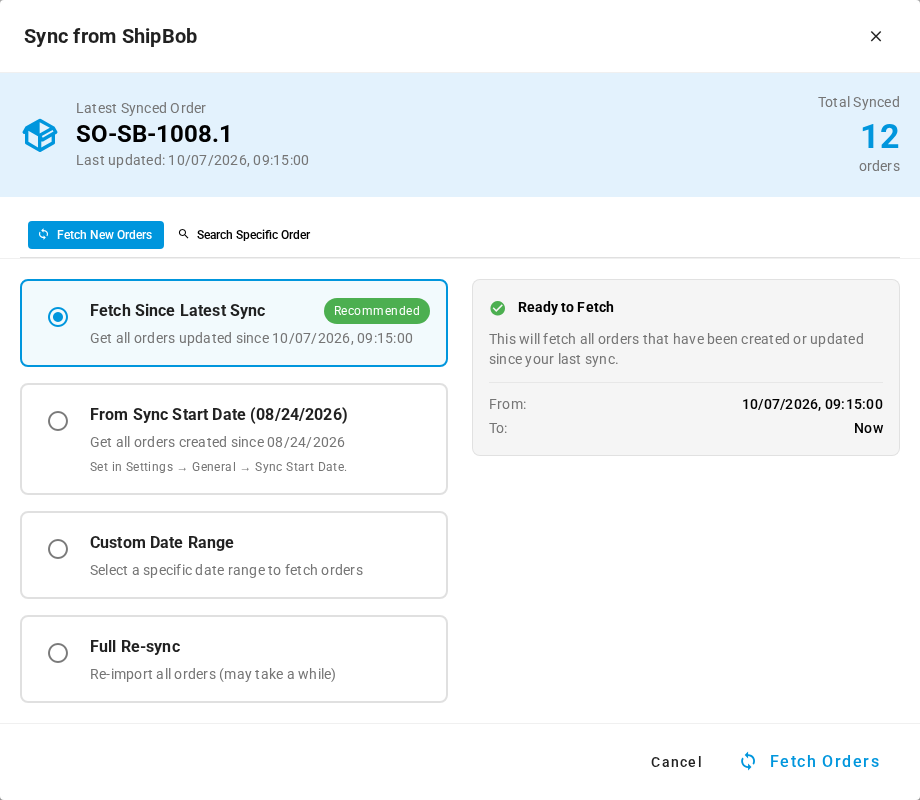Click order number SO-SB-1008.1

[x=154, y=134]
